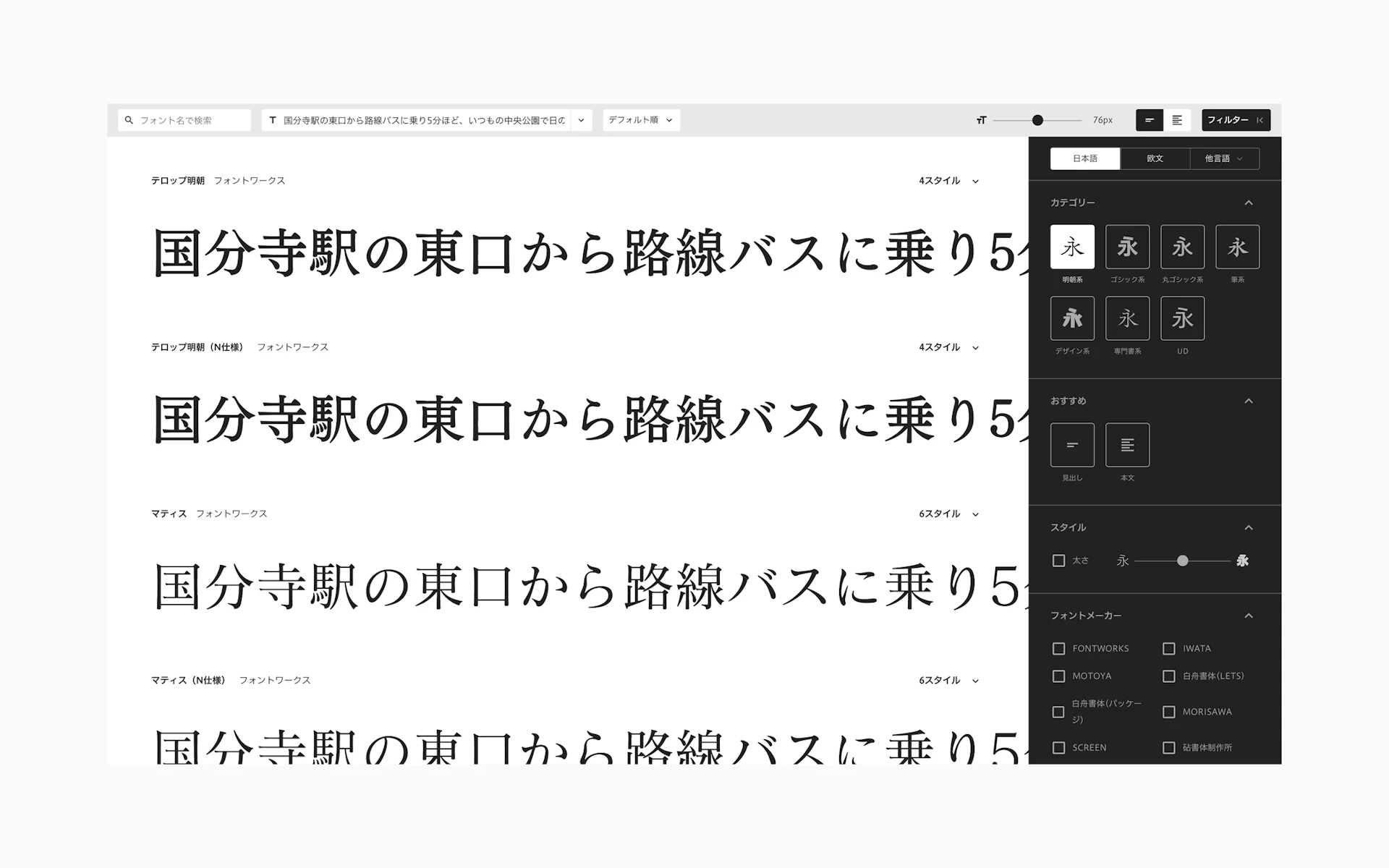Screen dimensions: 1389x868
Task: Open the テロップ明朝 font name
Action: coord(178,181)
